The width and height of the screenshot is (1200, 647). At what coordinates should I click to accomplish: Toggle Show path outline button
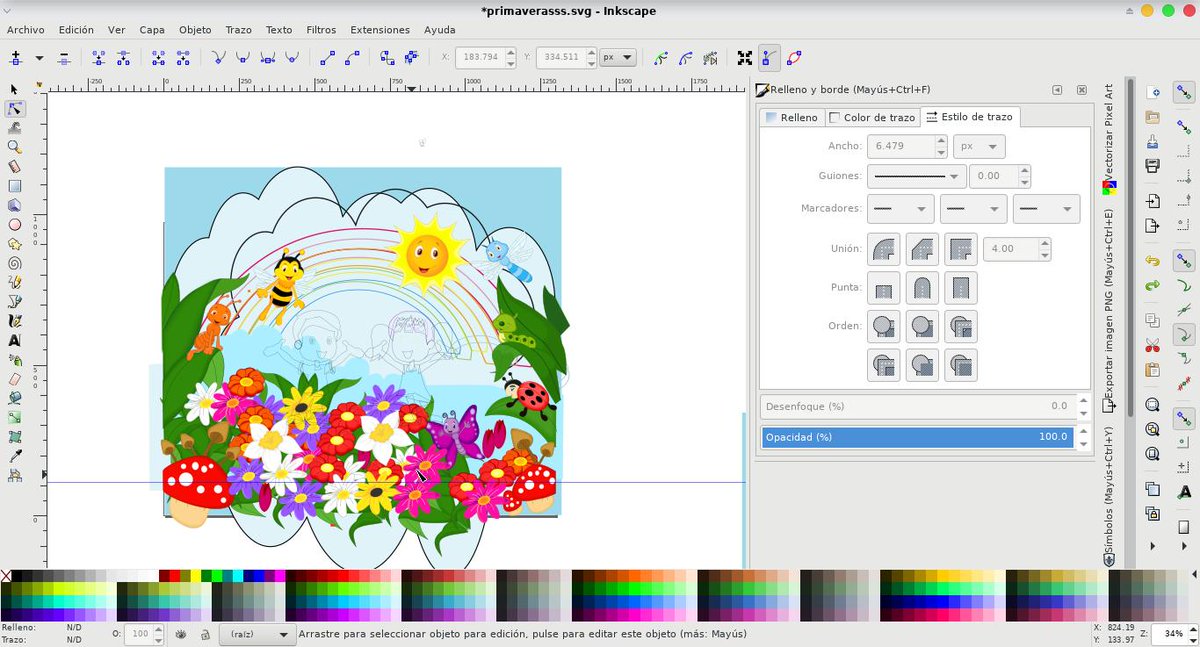click(x=794, y=57)
